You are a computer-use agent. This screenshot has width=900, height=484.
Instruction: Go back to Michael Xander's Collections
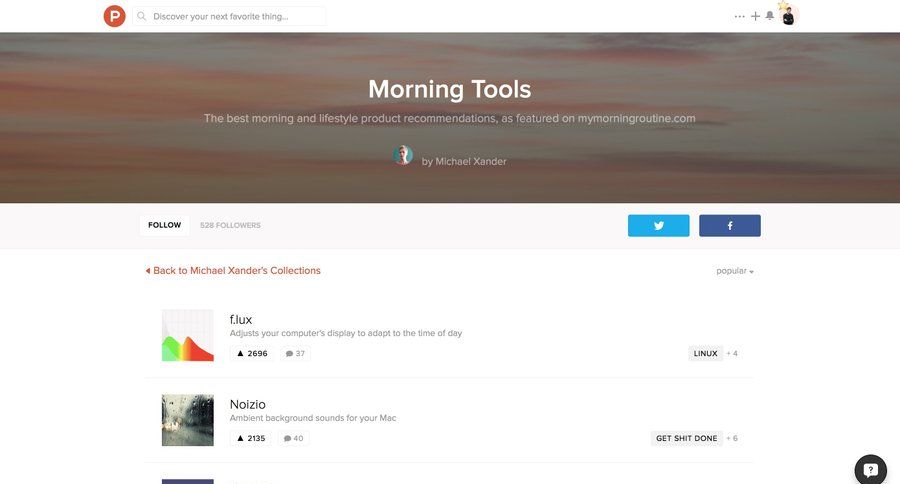point(233,270)
